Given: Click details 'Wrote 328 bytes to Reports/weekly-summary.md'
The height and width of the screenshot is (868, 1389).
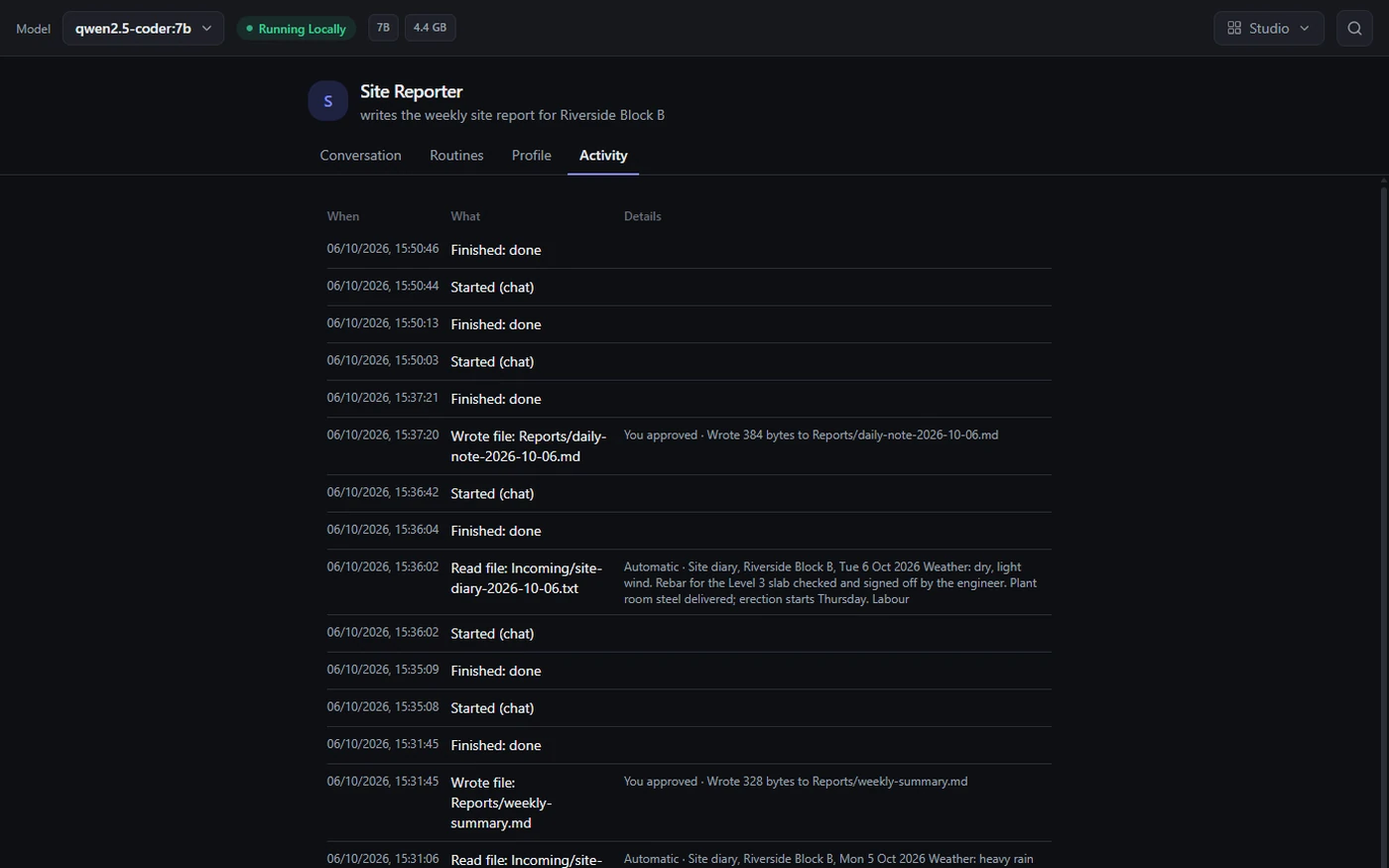Looking at the screenshot, I should [796, 782].
